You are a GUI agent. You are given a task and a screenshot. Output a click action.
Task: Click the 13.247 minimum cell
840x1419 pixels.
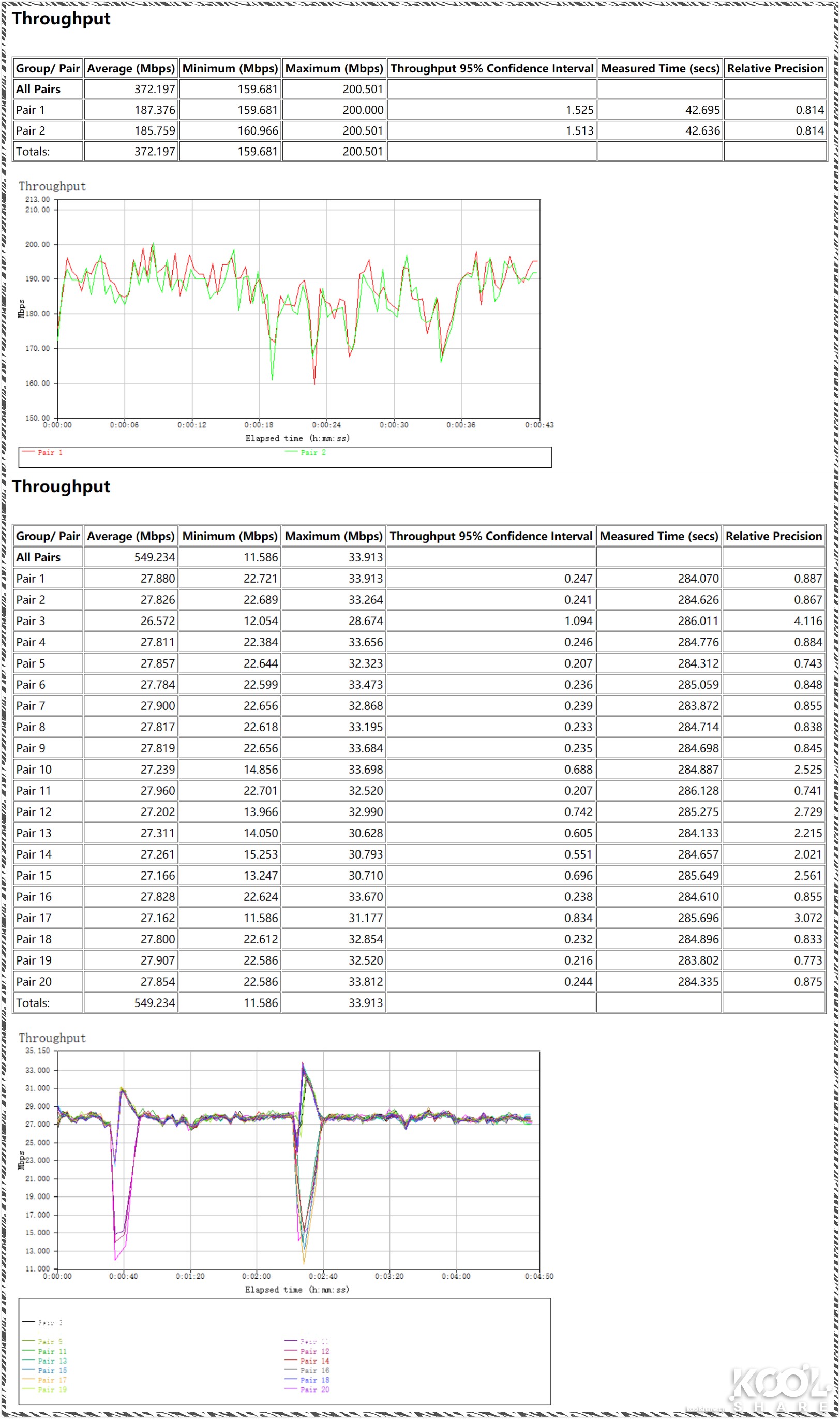[x=230, y=876]
